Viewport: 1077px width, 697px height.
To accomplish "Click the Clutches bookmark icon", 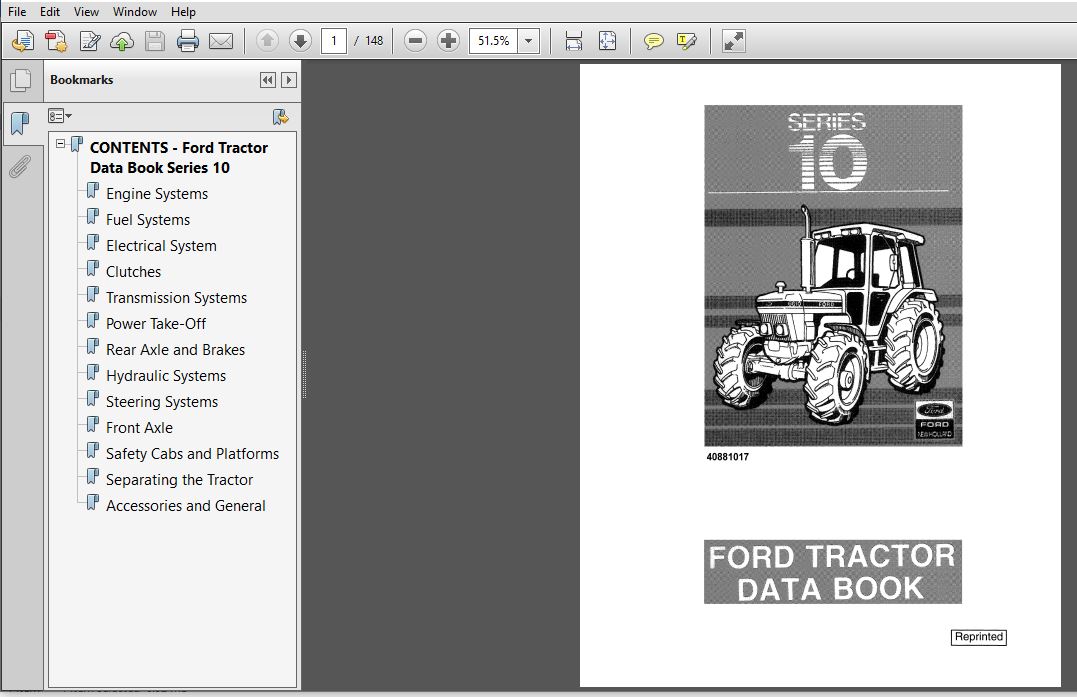I will click(93, 269).
